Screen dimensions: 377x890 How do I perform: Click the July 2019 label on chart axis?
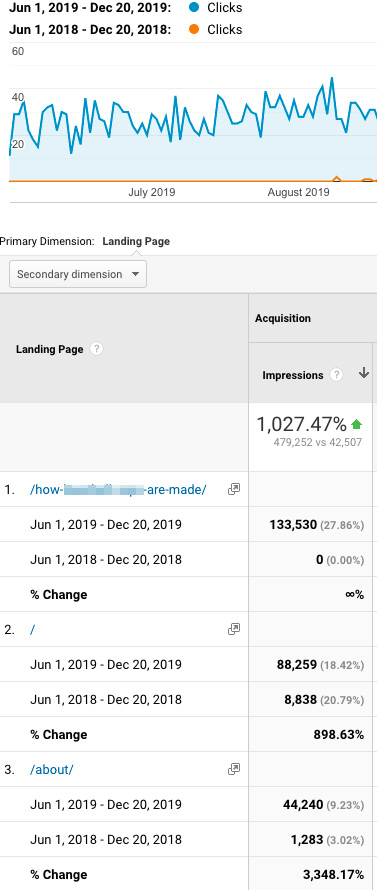(x=152, y=192)
